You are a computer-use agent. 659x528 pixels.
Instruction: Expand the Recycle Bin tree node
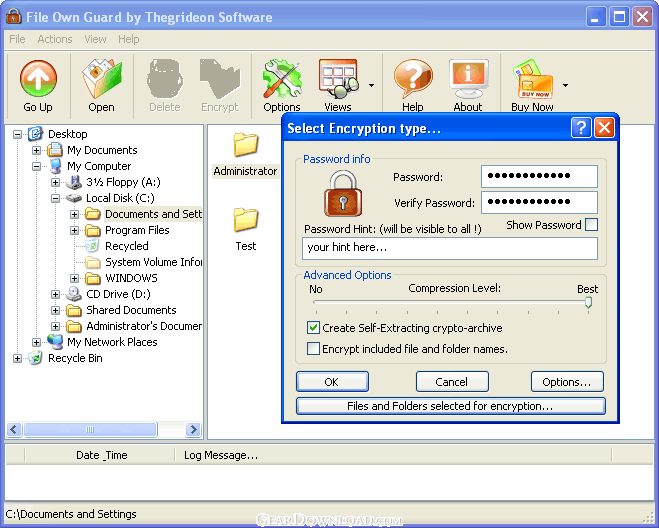17,359
